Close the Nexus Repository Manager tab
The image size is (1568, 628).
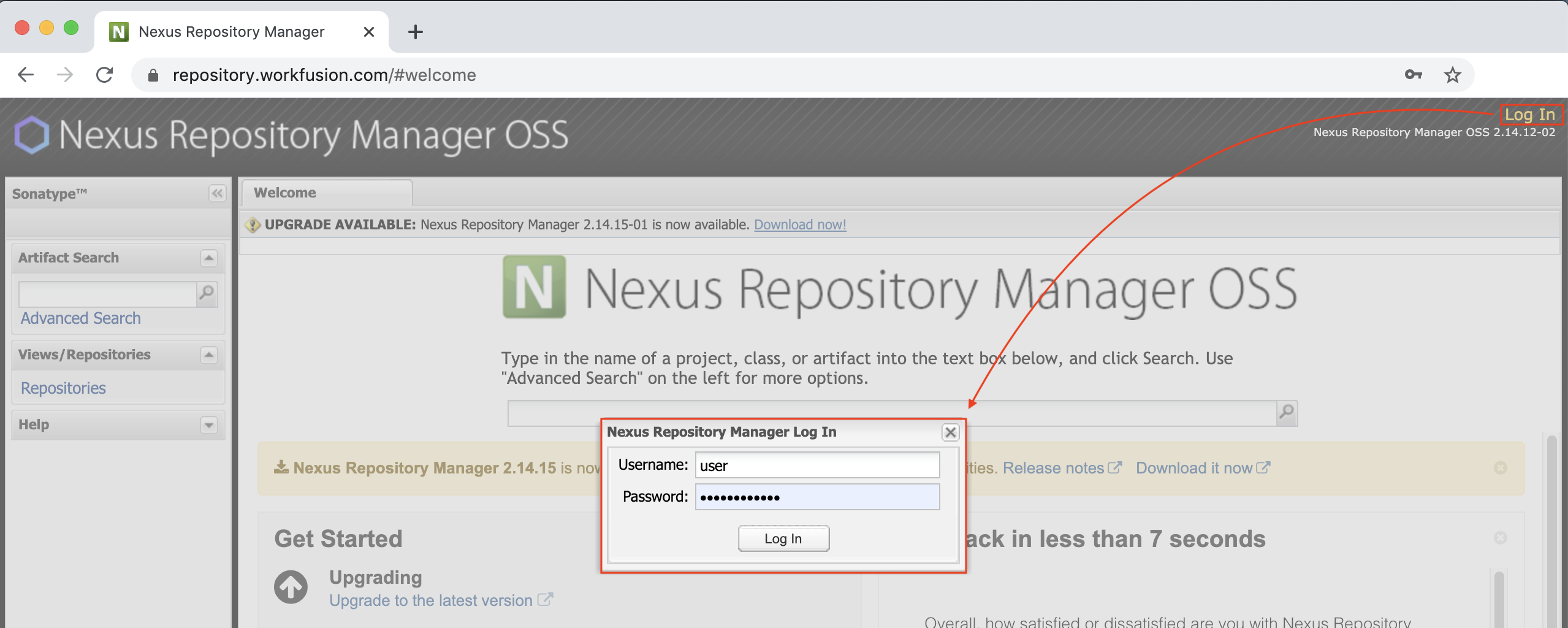point(368,32)
